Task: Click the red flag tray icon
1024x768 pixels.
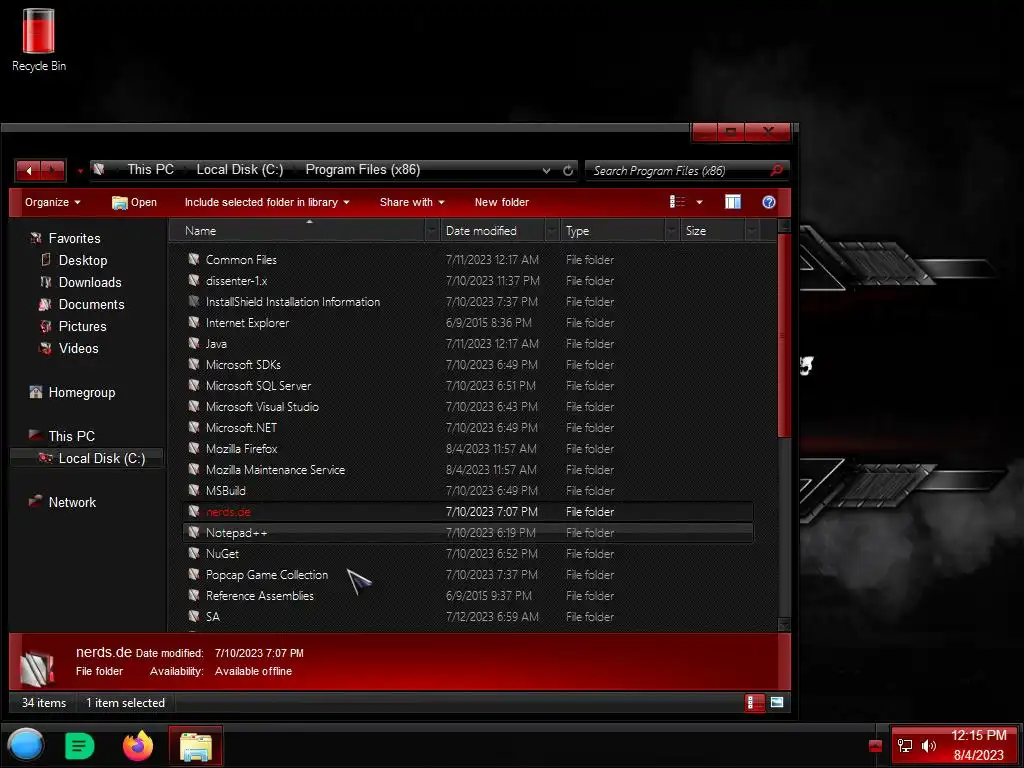Action: click(876, 746)
